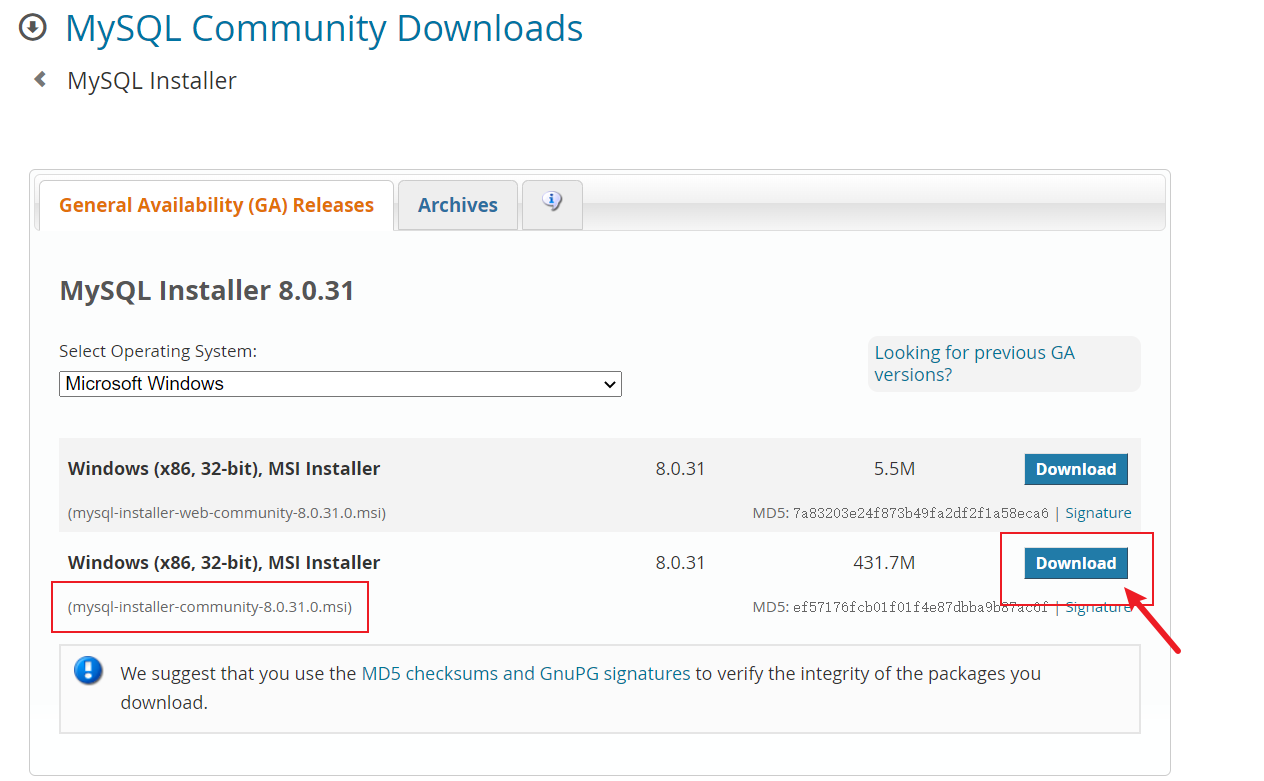1264x781 pixels.
Task: Open Signature link for the 431.7M installer
Action: pyautogui.click(x=1098, y=607)
